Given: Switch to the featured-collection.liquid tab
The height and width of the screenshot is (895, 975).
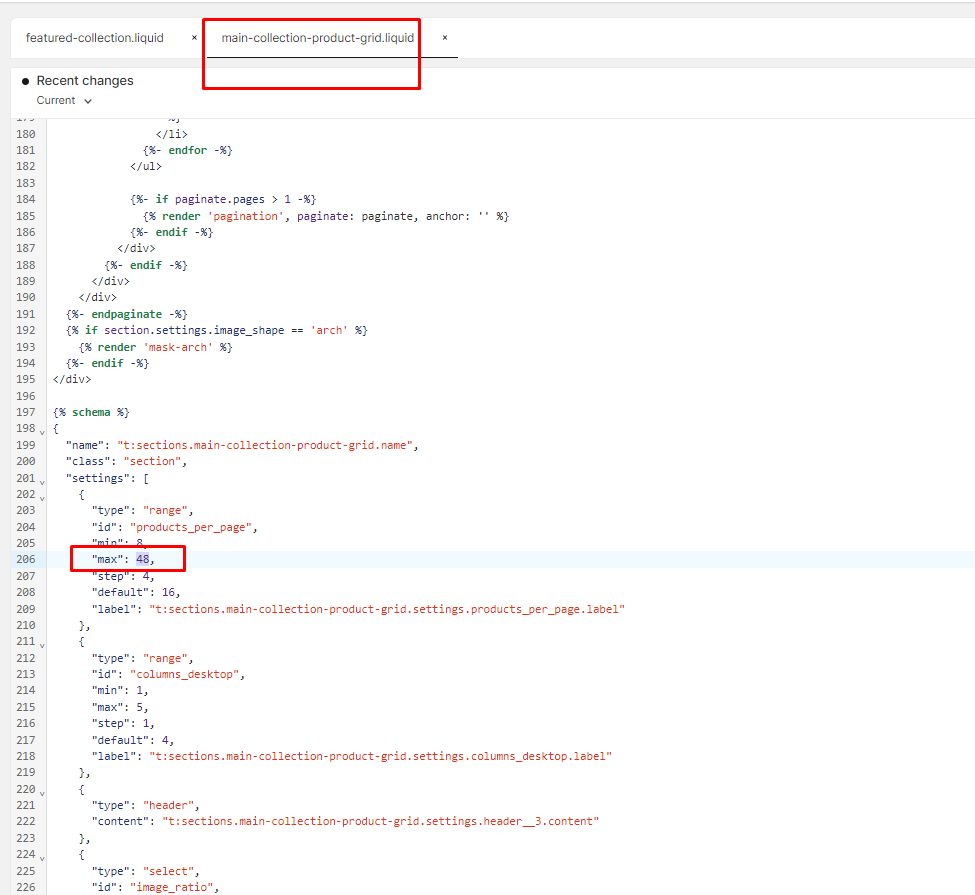Looking at the screenshot, I should [x=94, y=38].
